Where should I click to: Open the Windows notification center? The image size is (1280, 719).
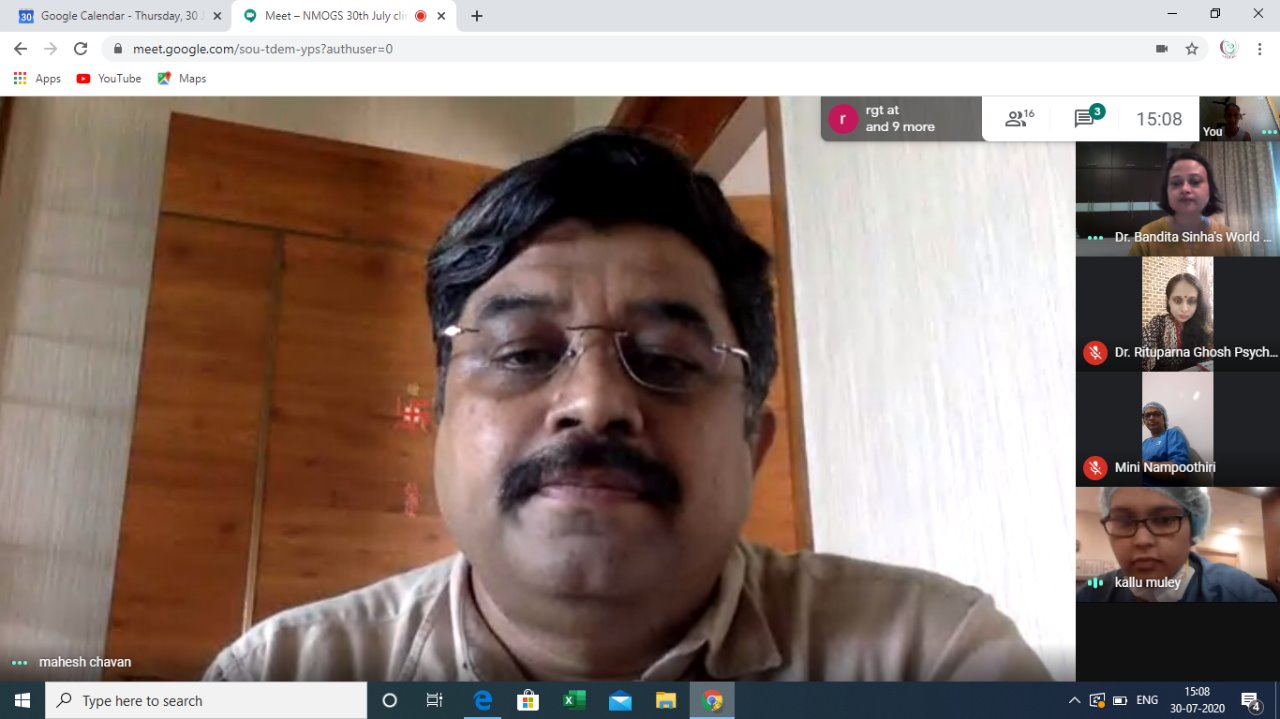click(x=1250, y=700)
